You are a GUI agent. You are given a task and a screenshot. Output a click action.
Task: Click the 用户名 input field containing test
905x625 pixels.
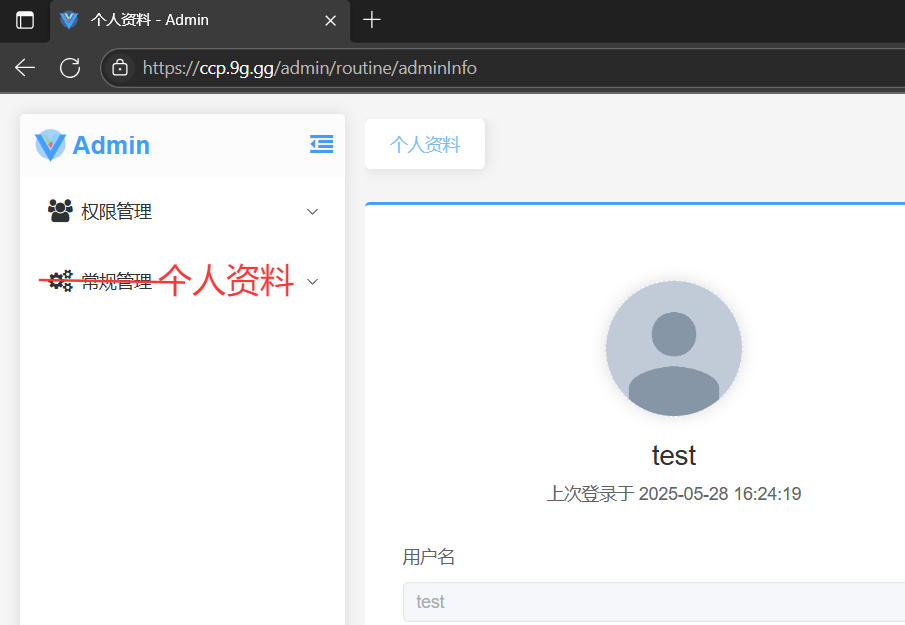pyautogui.click(x=654, y=602)
